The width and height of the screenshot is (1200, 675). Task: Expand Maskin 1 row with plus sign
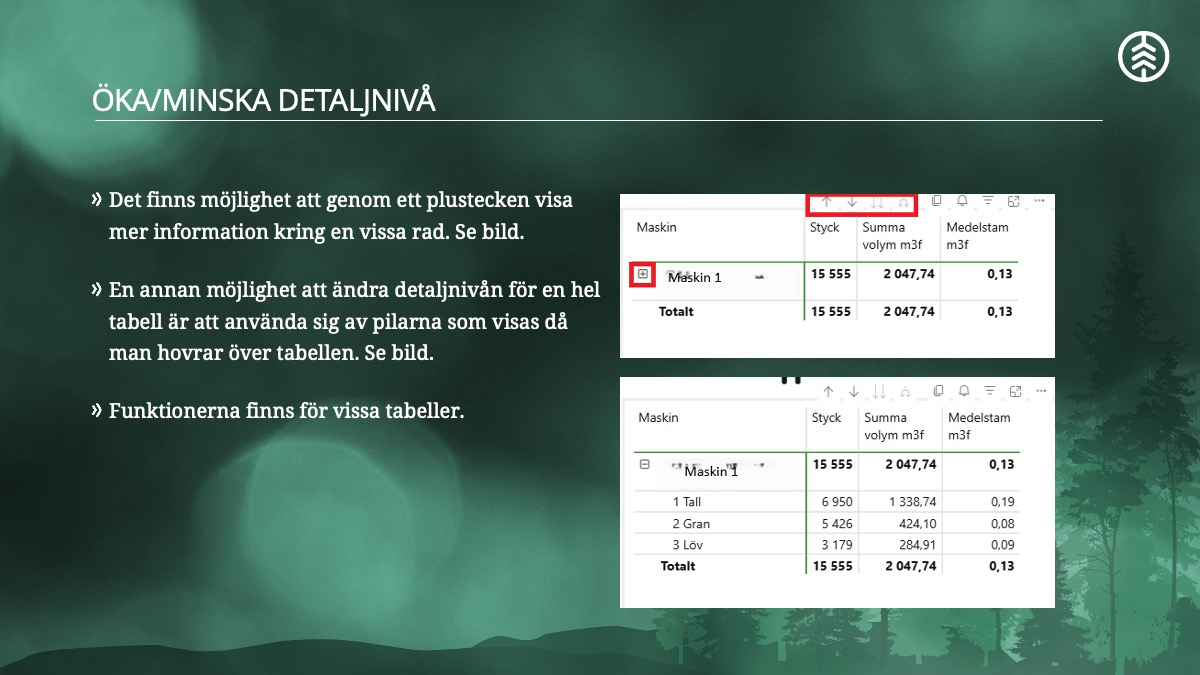(x=643, y=274)
